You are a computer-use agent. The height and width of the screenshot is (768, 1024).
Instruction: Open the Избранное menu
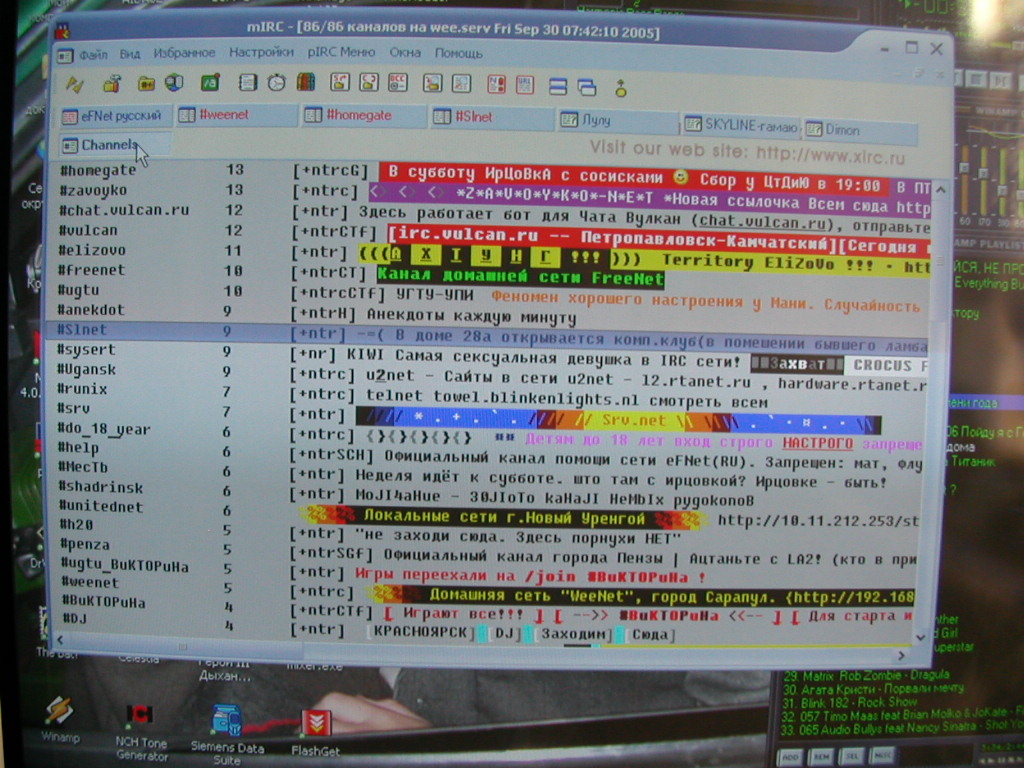click(x=184, y=53)
